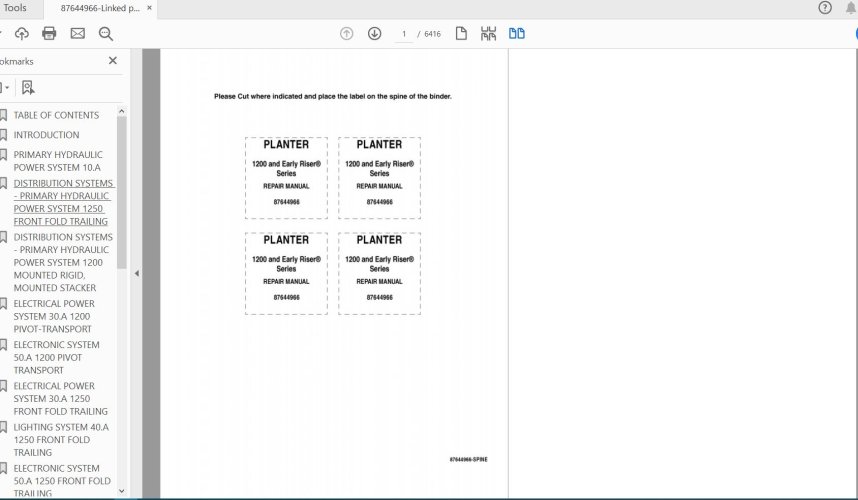Print the document using printer icon
The width and height of the screenshot is (858, 500).
[x=50, y=34]
